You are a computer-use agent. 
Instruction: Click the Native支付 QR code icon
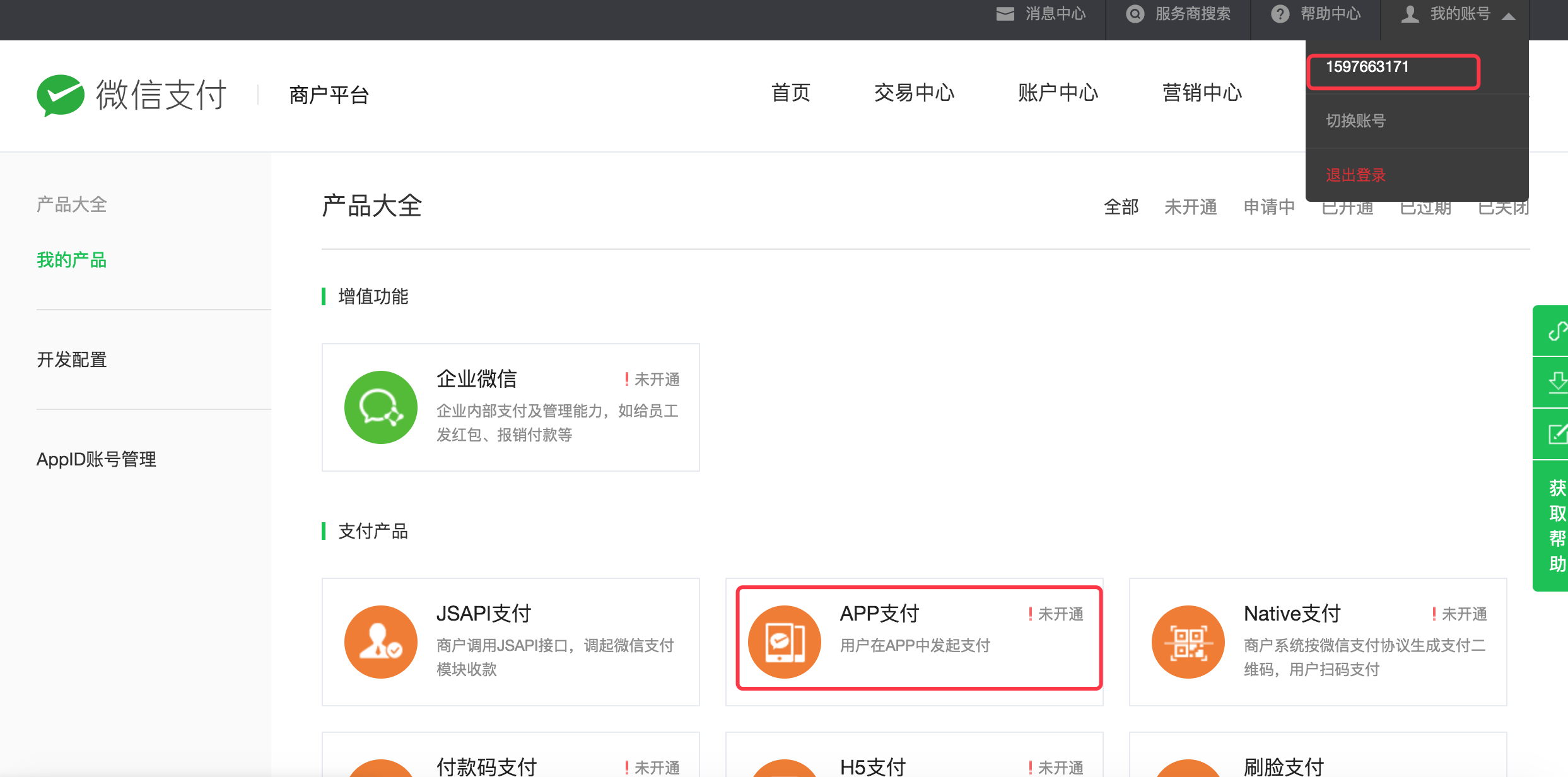point(1188,642)
